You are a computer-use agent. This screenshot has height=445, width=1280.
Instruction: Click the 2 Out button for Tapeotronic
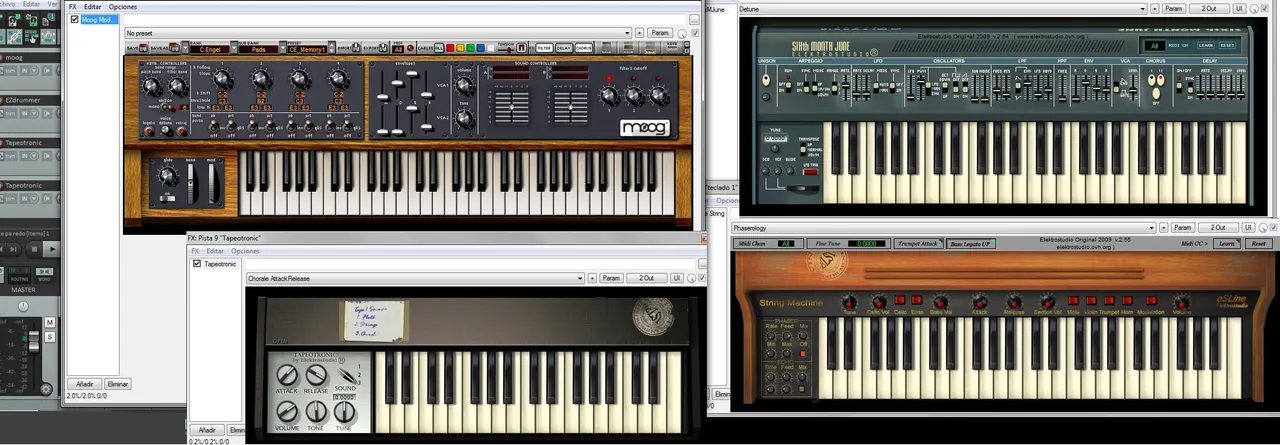tap(647, 278)
